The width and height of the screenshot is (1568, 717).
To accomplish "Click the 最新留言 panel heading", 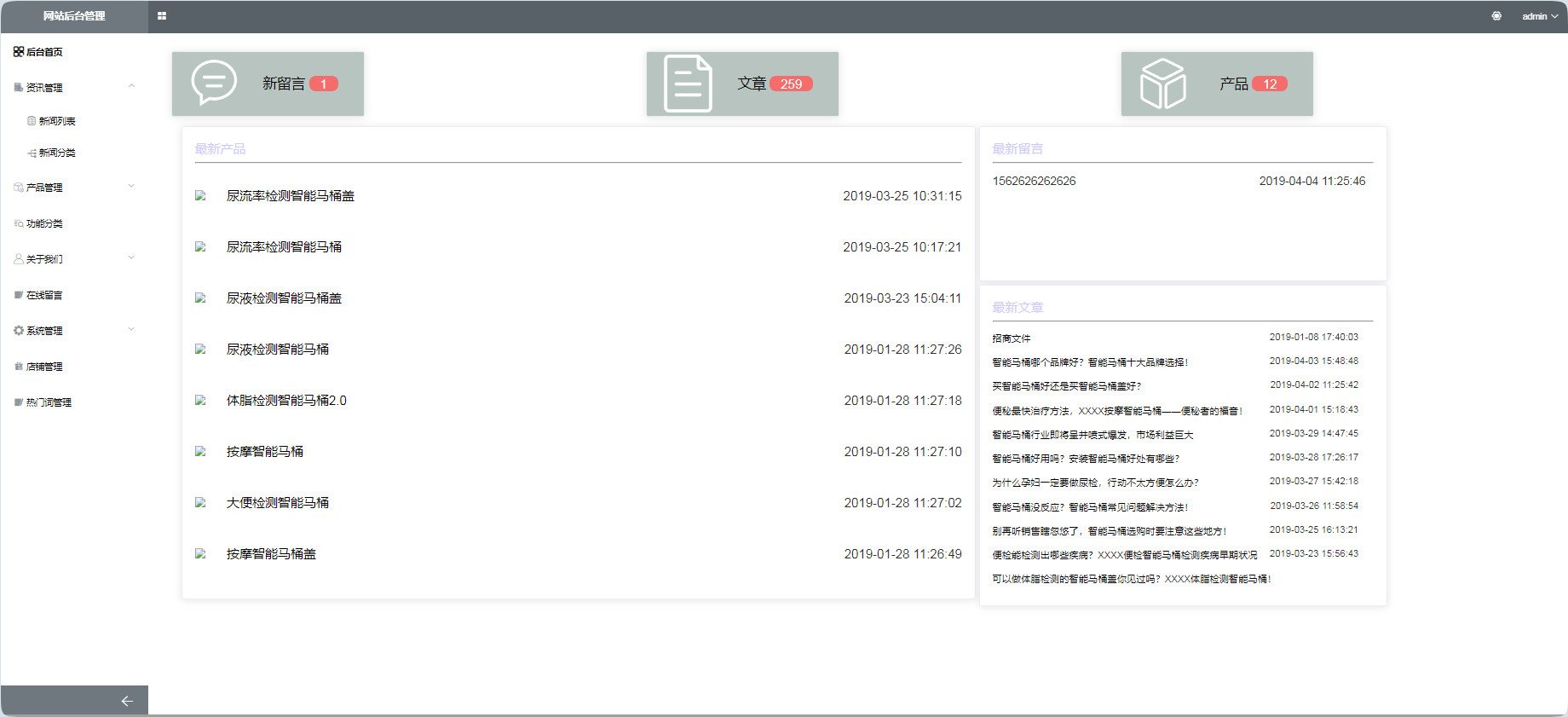I will (x=1017, y=148).
